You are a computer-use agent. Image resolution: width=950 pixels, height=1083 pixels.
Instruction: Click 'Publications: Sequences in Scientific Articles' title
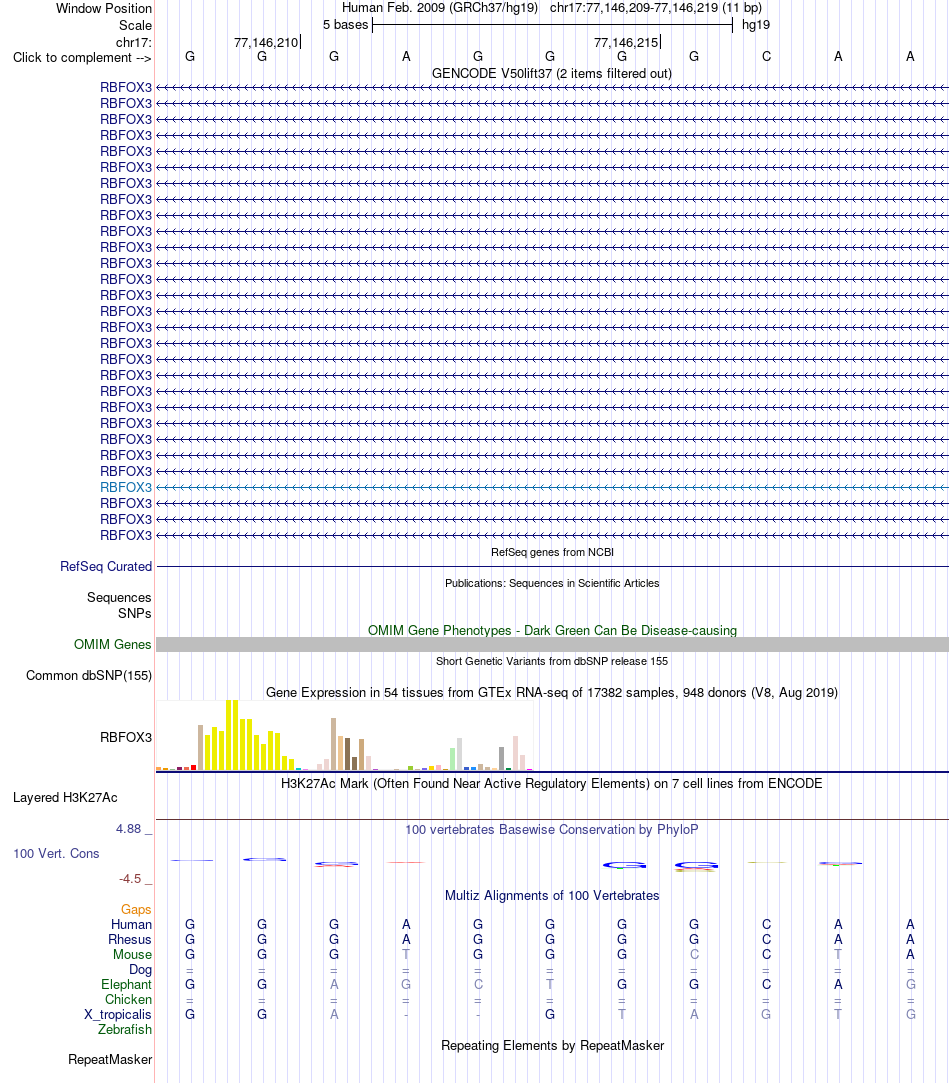pyautogui.click(x=552, y=583)
